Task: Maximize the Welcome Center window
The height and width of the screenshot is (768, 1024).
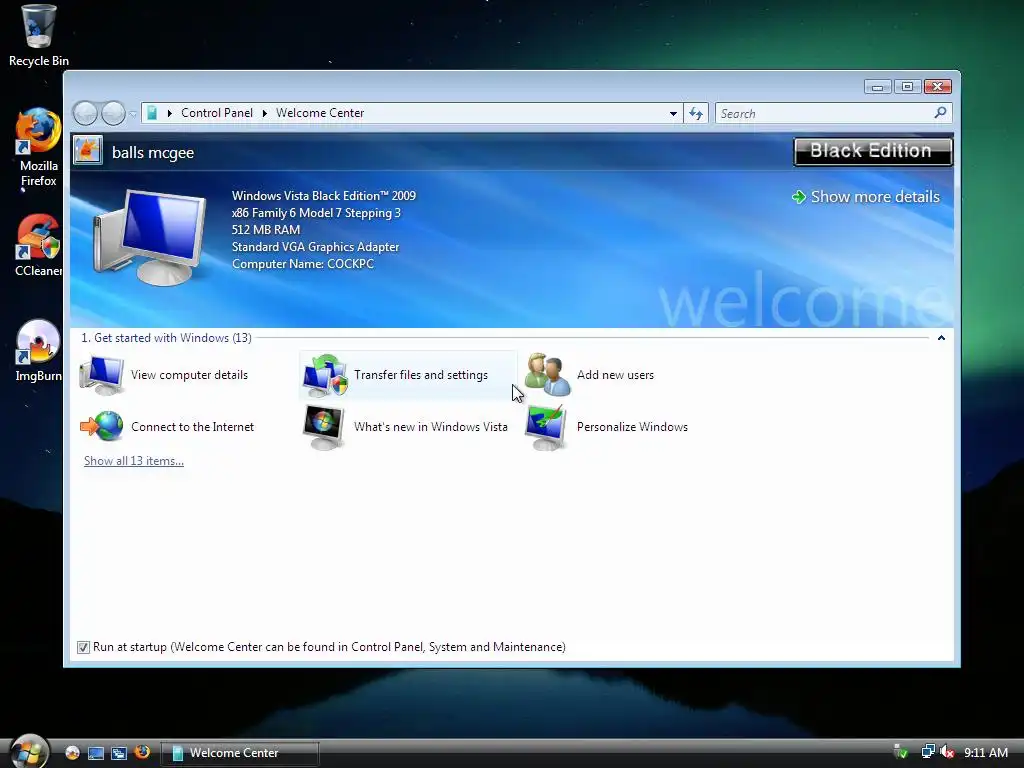Action: [907, 87]
